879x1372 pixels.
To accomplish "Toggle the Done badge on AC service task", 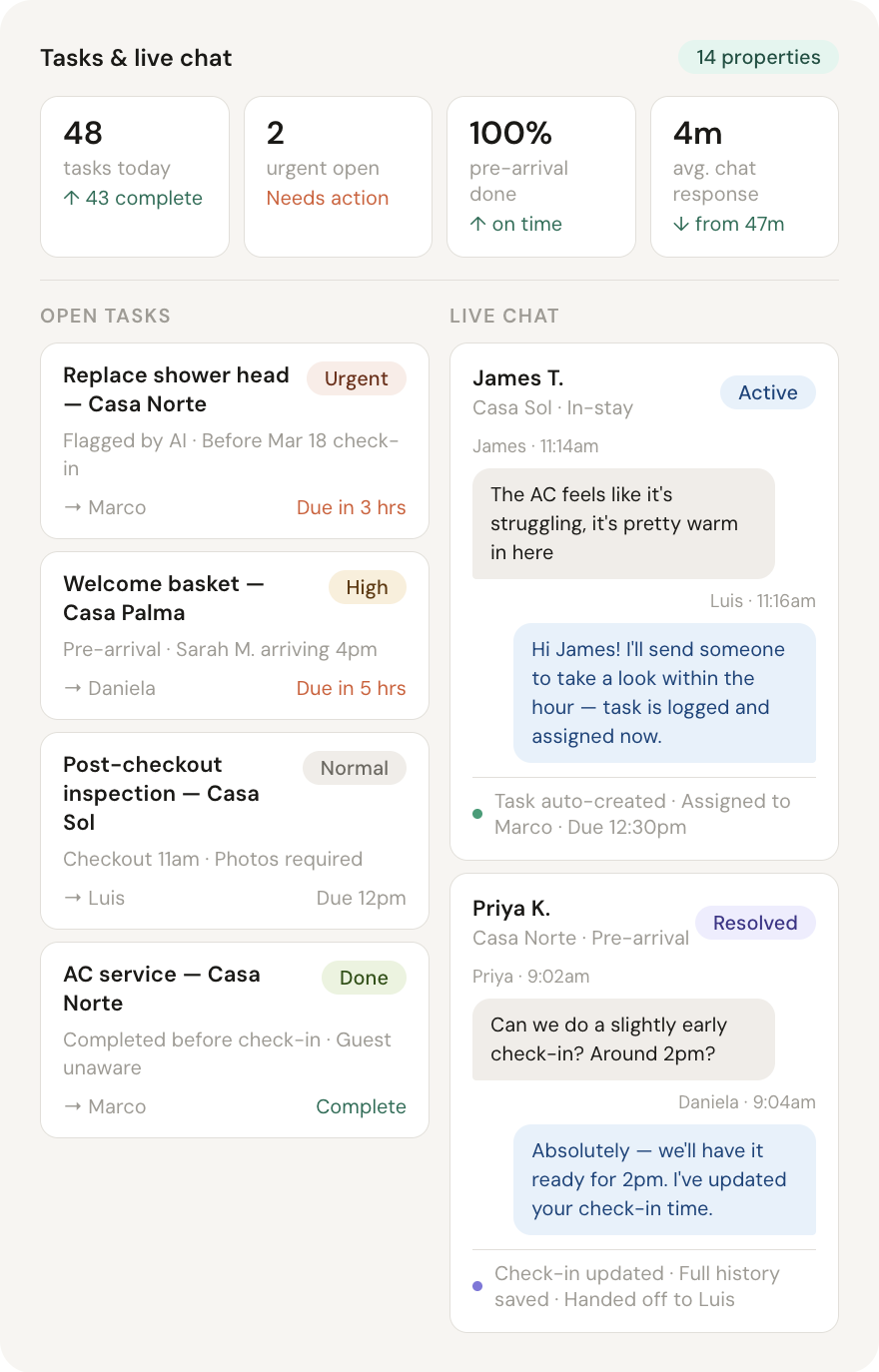I will (364, 978).
